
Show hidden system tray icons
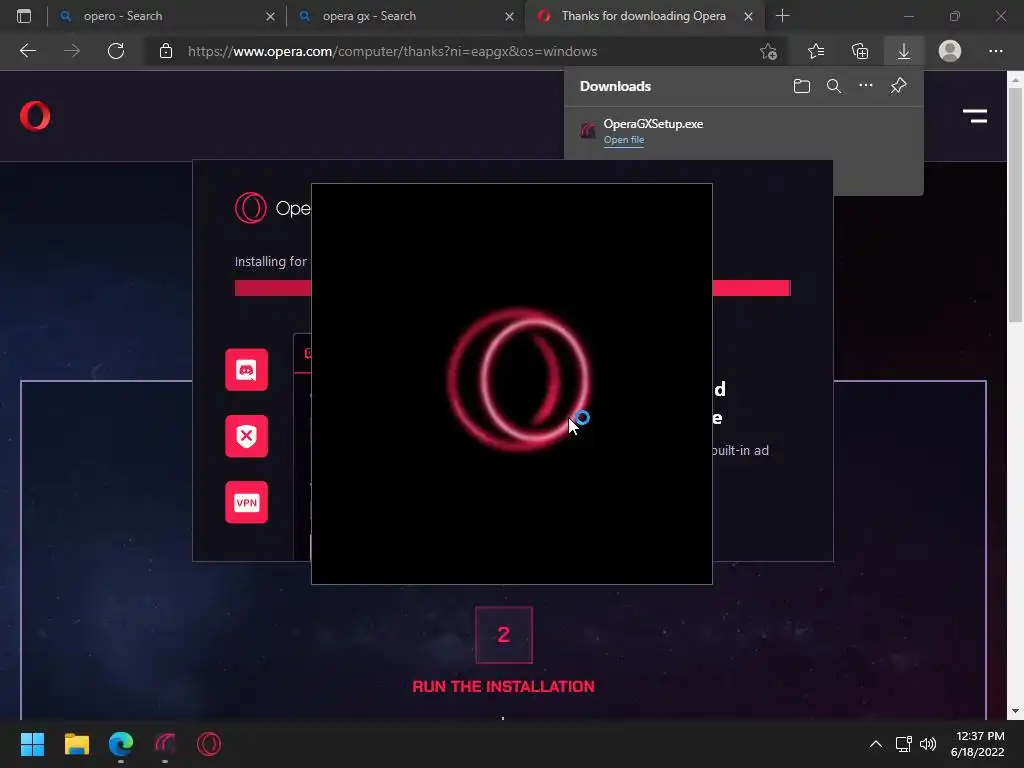pos(876,744)
